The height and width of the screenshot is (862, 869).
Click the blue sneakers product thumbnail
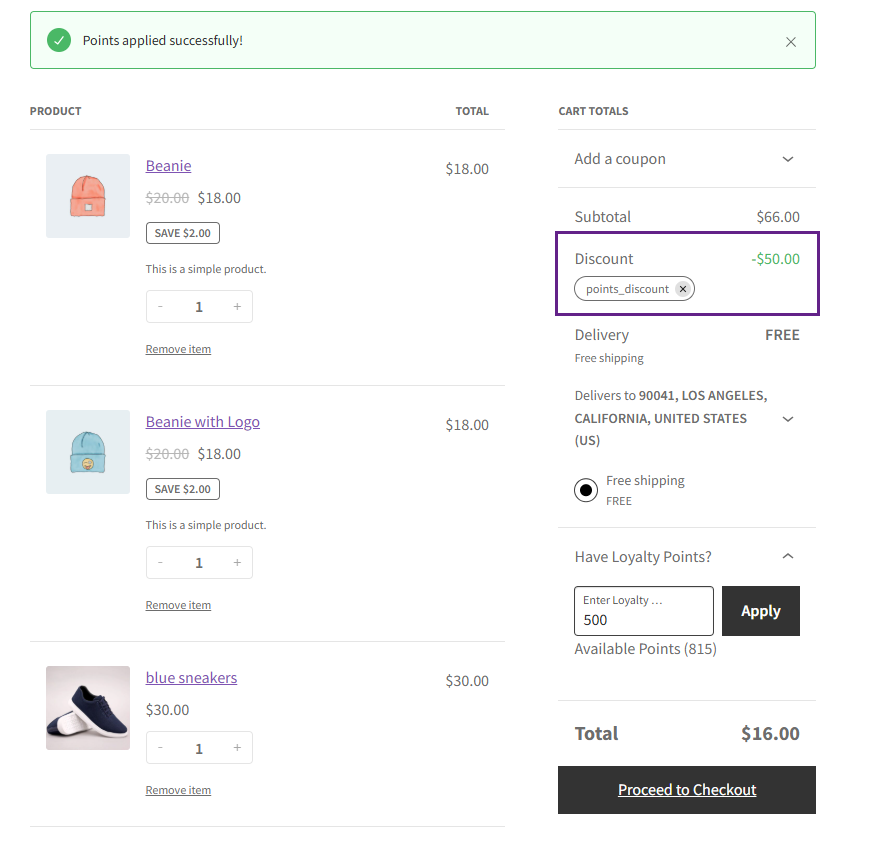tap(88, 708)
